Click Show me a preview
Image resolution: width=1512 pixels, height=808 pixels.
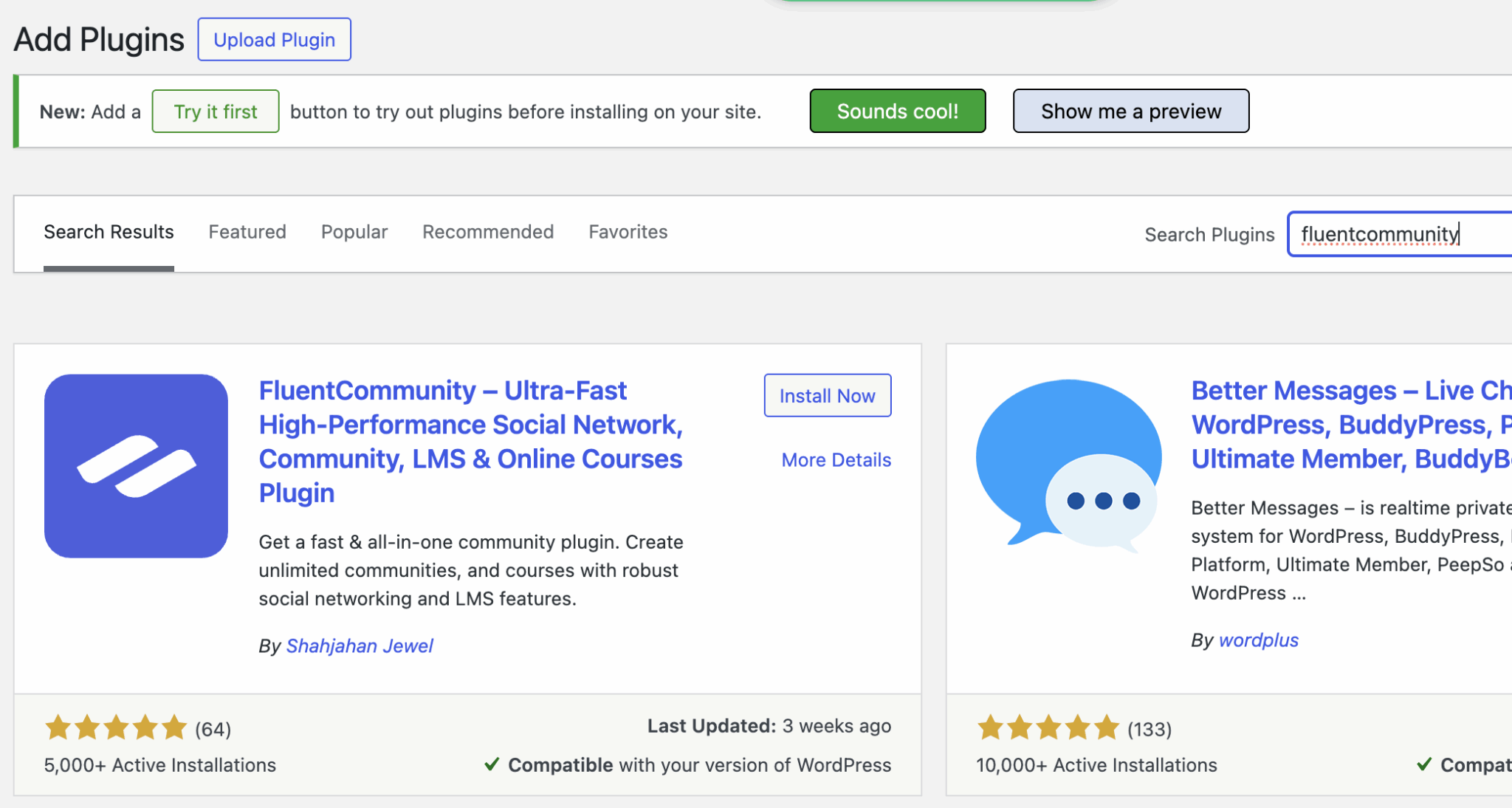tap(1130, 111)
